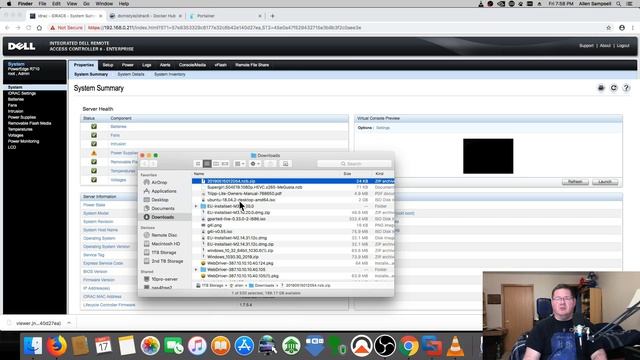Open a new Chrome tab
Image resolution: width=640 pixels, height=360 pixels.
point(273,16)
